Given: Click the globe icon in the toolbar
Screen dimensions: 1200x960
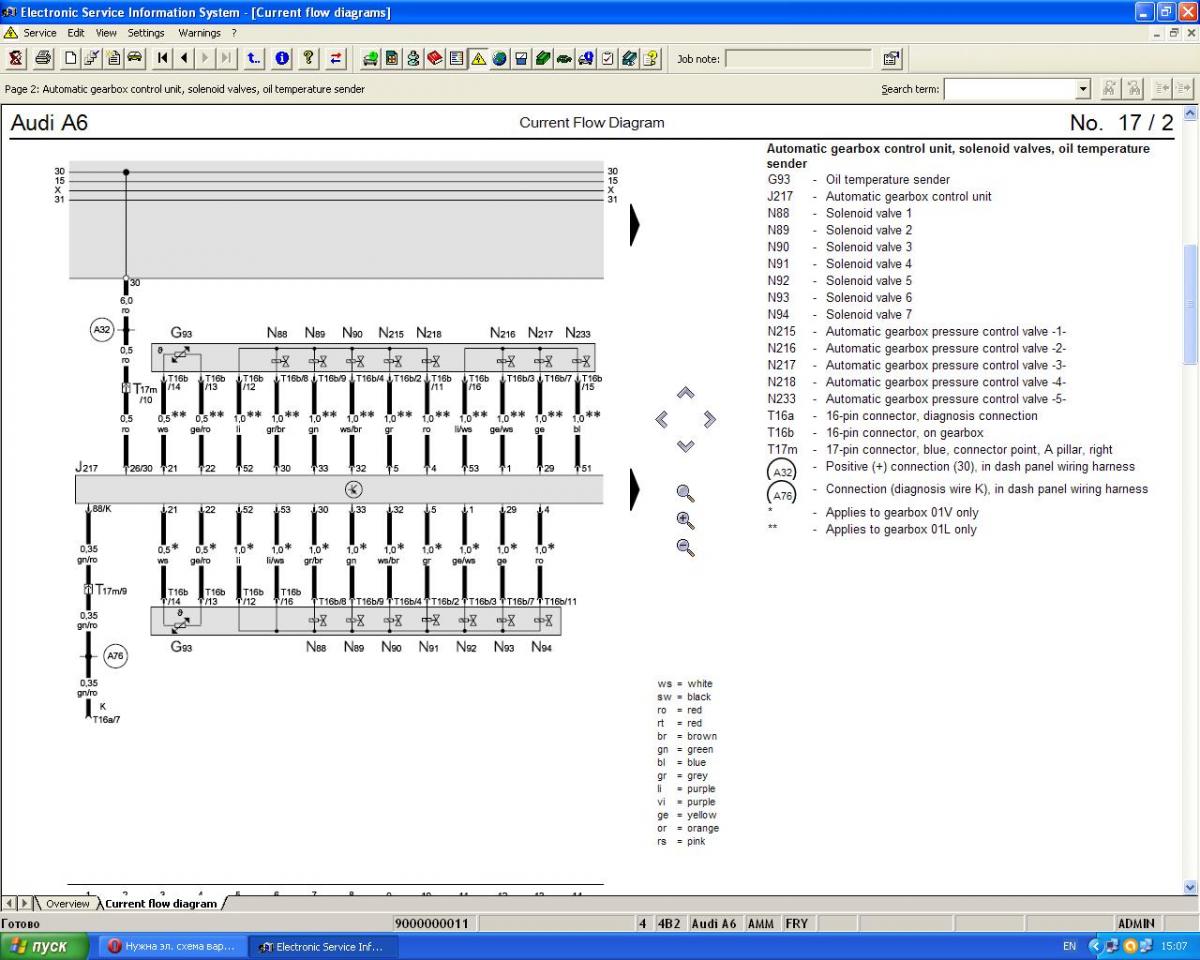Looking at the screenshot, I should (x=499, y=58).
